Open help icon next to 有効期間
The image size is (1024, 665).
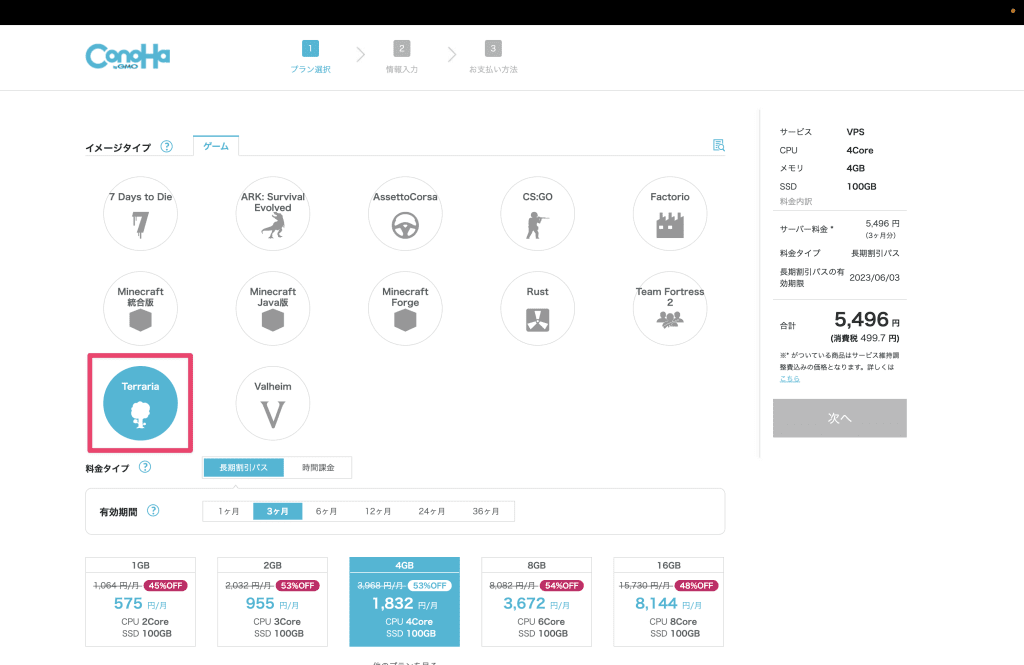point(153,510)
